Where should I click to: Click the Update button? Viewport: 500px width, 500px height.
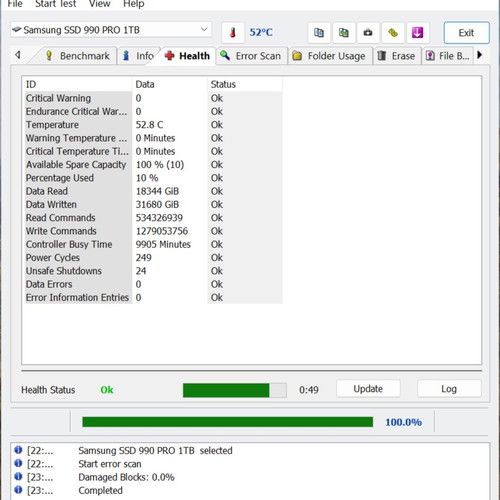tap(368, 389)
